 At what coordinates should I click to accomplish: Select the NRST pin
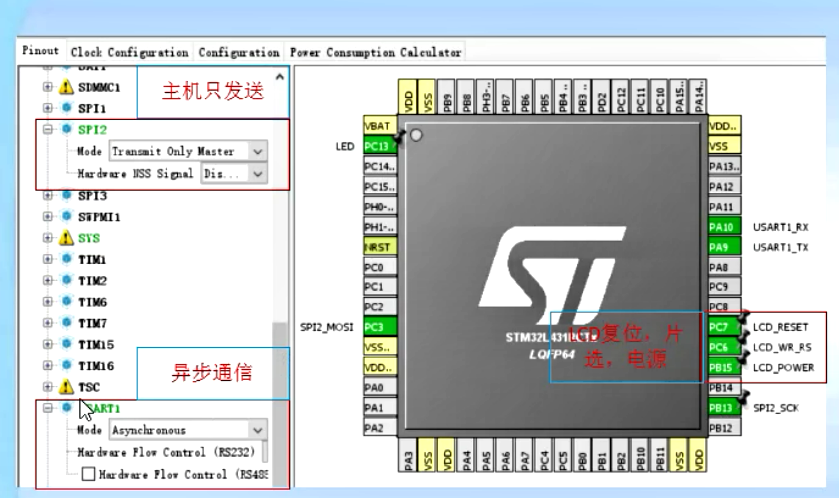coord(380,247)
